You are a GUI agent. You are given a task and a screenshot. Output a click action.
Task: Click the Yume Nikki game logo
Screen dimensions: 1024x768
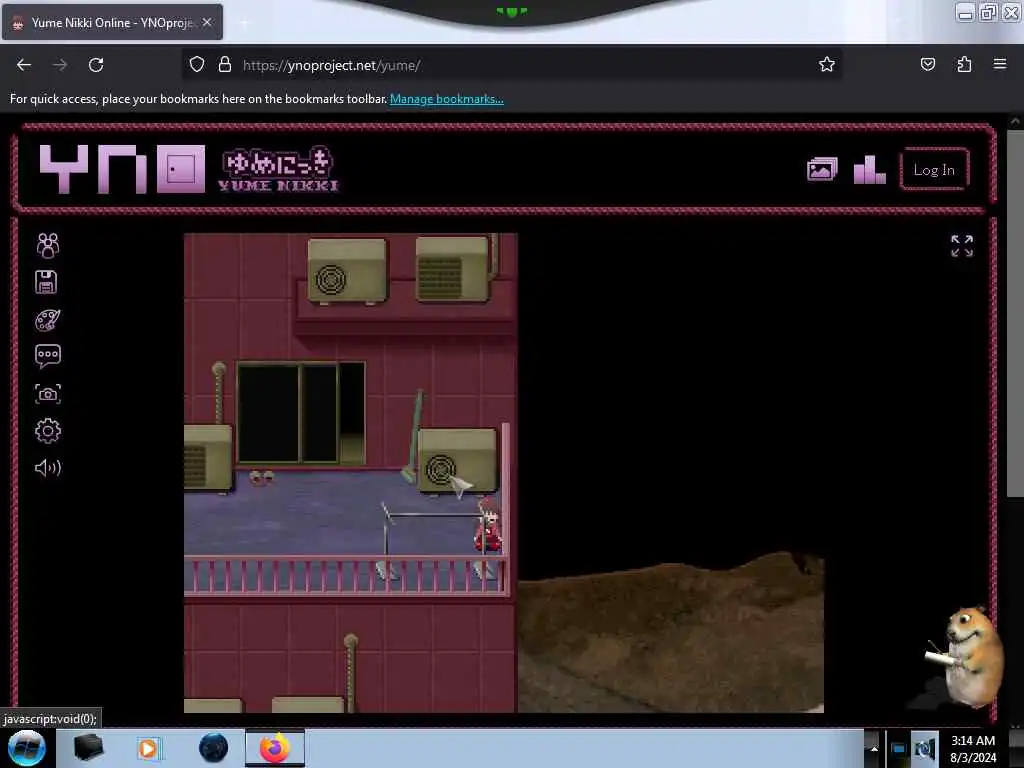279,169
